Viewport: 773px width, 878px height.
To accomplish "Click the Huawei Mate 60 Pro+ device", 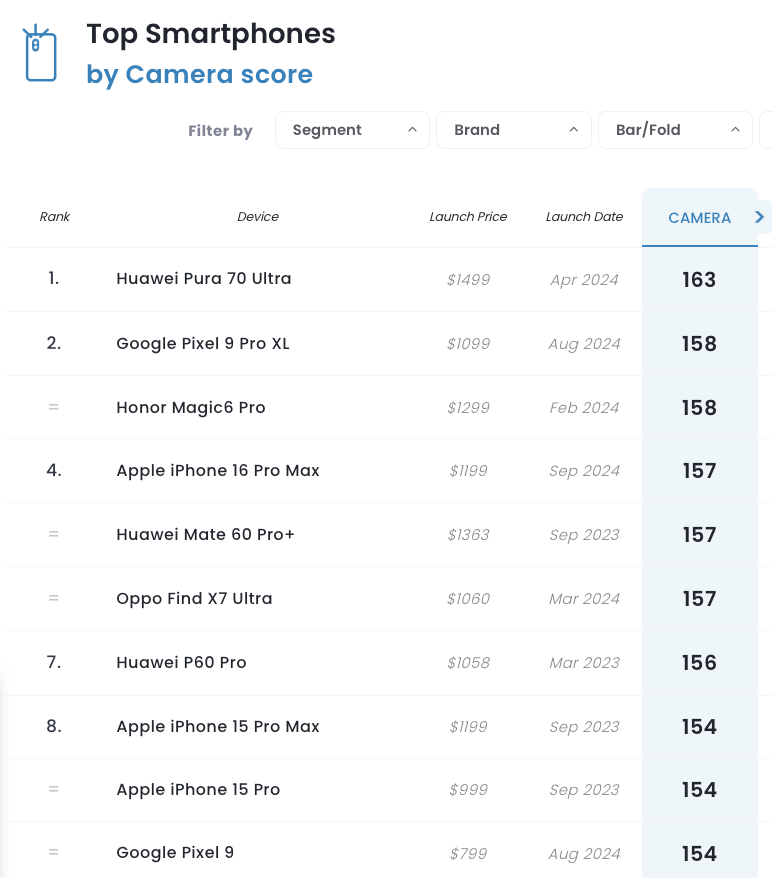I will pos(205,534).
